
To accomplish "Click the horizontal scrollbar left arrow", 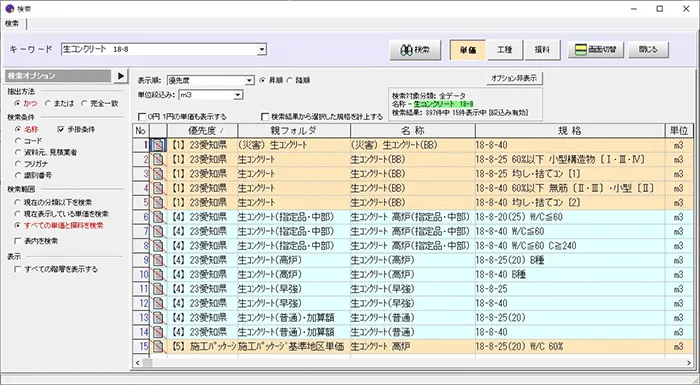I will click(138, 363).
